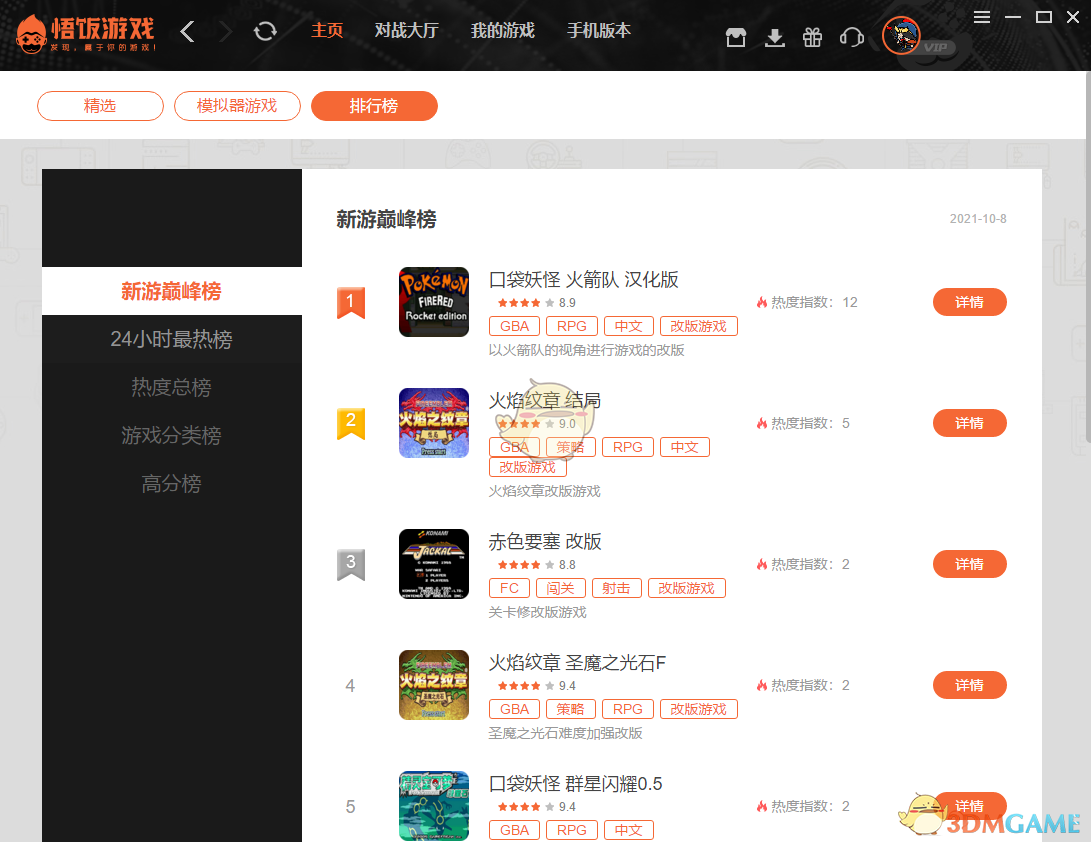Open customer service headset icon
Image resolution: width=1091 pixels, height=842 pixels.
[x=852, y=37]
